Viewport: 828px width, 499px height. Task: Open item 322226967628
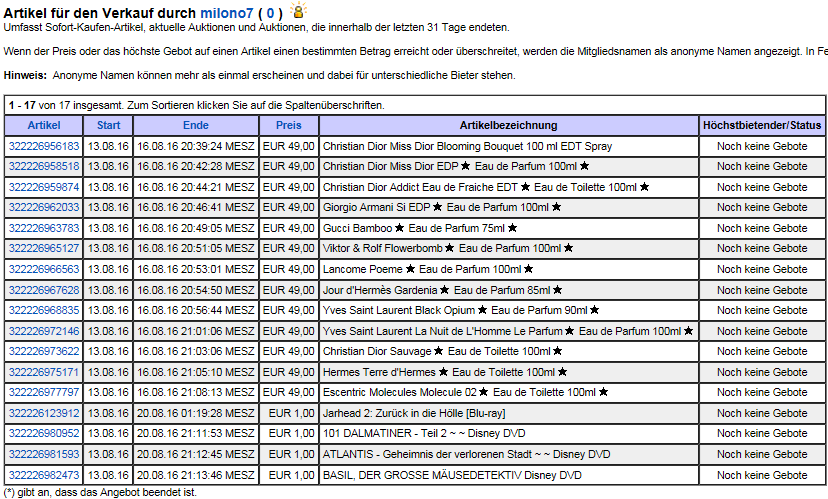point(44,290)
